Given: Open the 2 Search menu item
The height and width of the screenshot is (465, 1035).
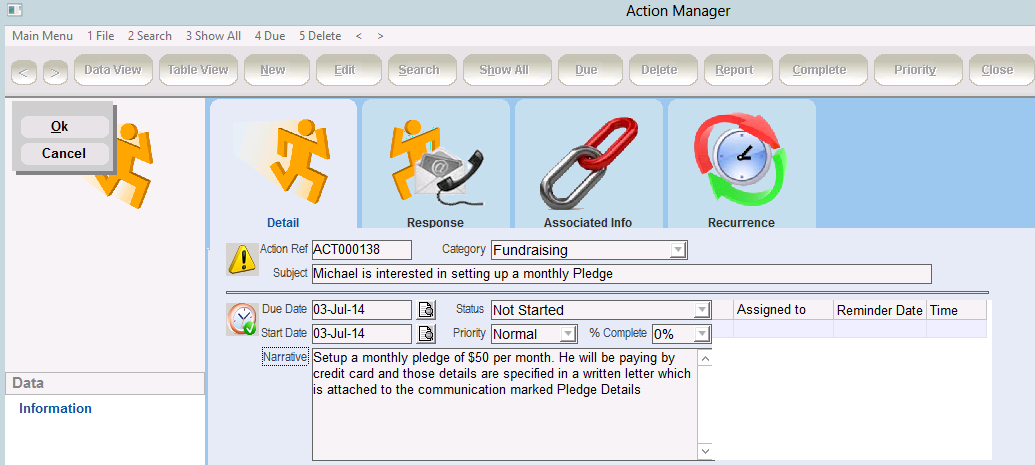Looking at the screenshot, I should (x=149, y=36).
